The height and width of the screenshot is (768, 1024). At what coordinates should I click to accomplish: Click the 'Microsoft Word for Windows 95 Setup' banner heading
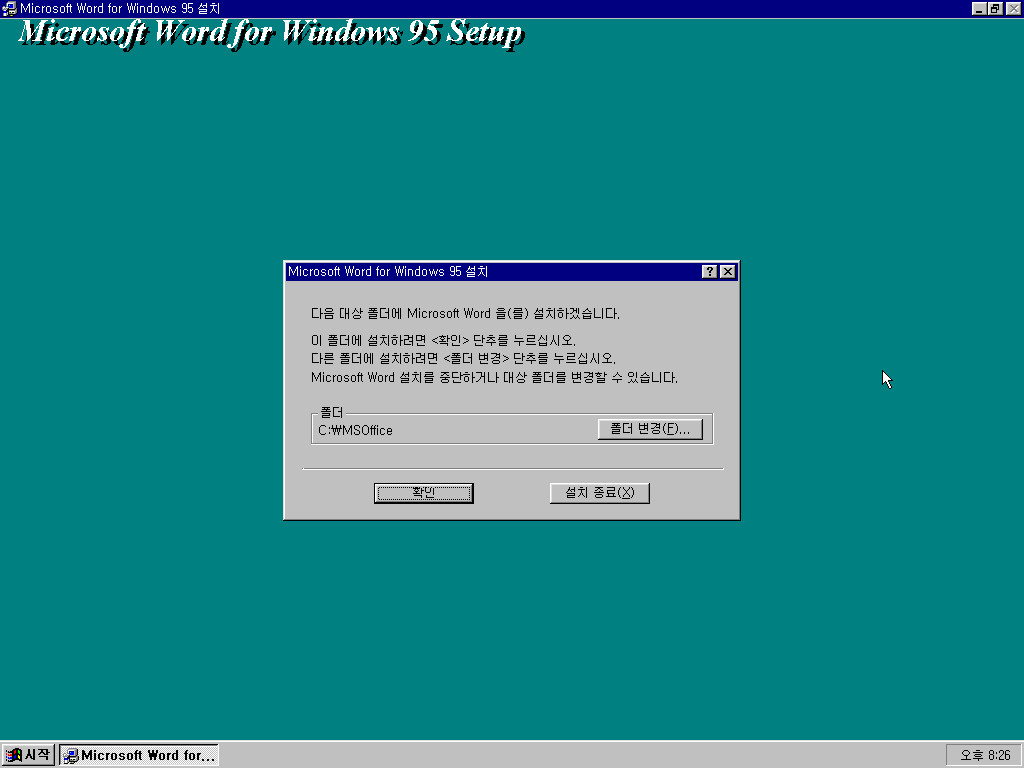point(271,33)
